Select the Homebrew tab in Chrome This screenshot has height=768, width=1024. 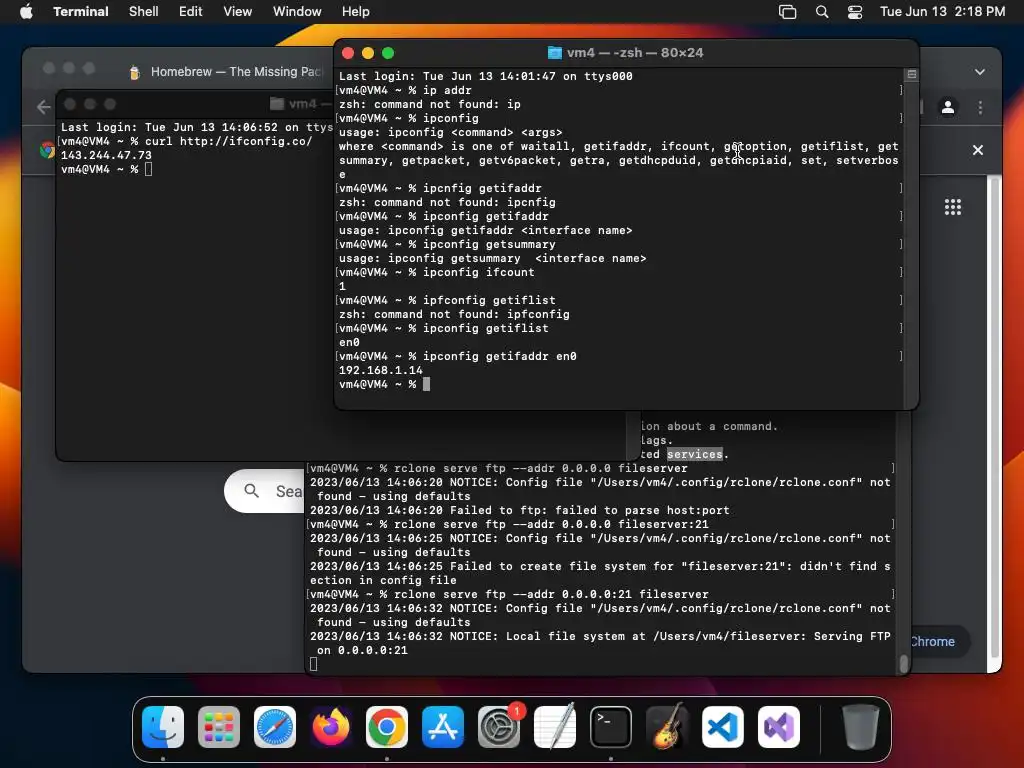coord(225,72)
